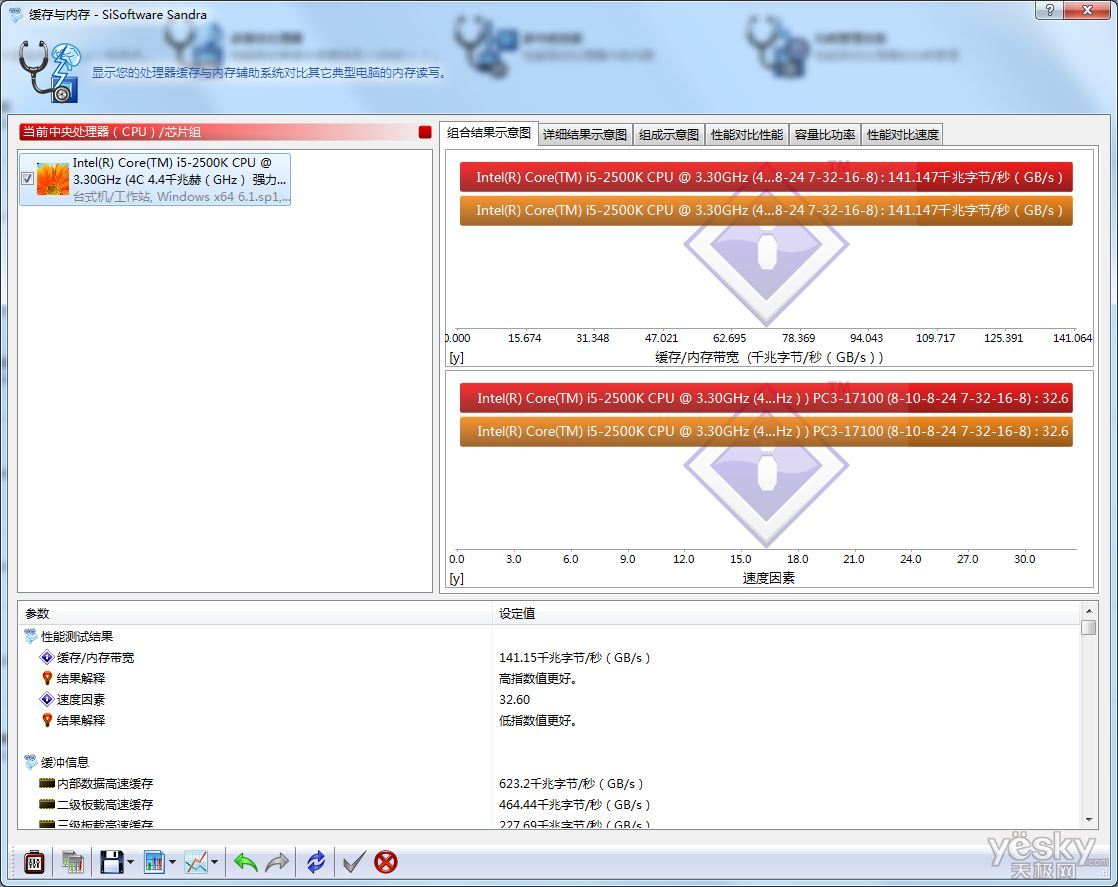Click the memory chip icon beside 内部数据高速缓存
This screenshot has height=887, width=1118.
click(47, 783)
